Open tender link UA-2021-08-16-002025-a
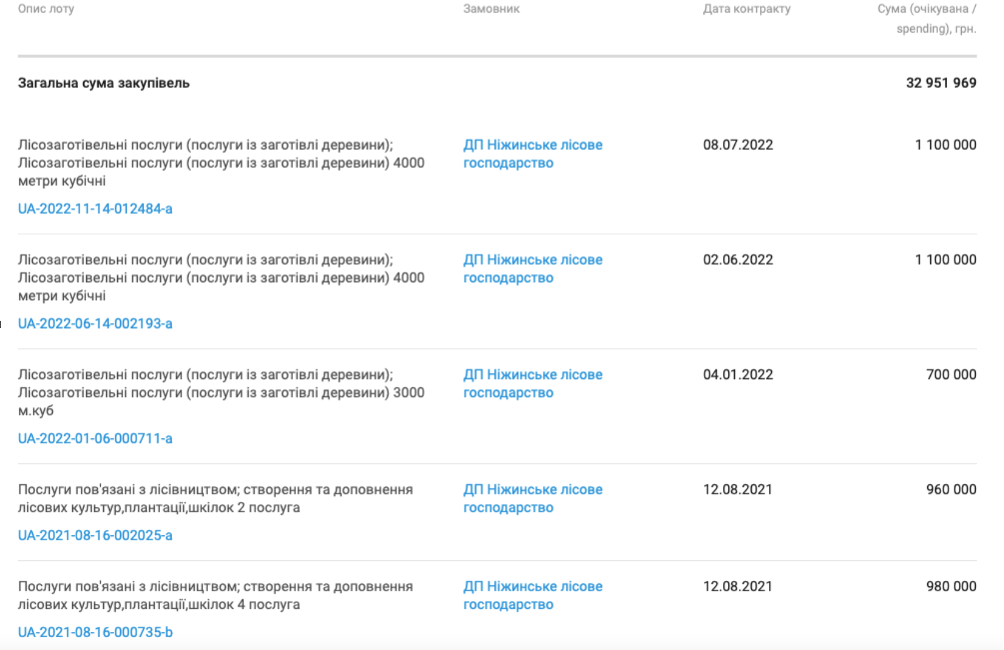The height and width of the screenshot is (650, 1004). coord(95,535)
